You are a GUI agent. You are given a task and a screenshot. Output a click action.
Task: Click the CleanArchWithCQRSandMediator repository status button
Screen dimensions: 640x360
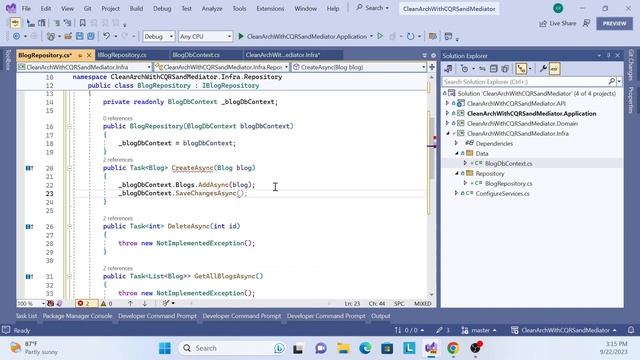tap(563, 330)
